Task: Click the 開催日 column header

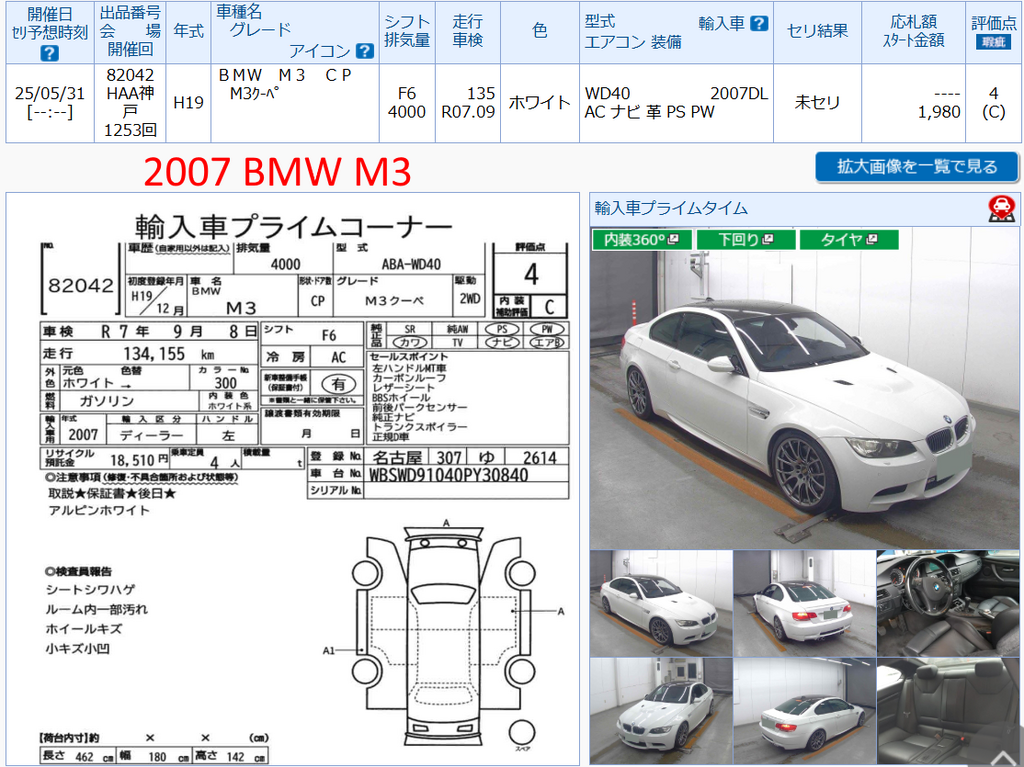Action: pyautogui.click(x=50, y=14)
